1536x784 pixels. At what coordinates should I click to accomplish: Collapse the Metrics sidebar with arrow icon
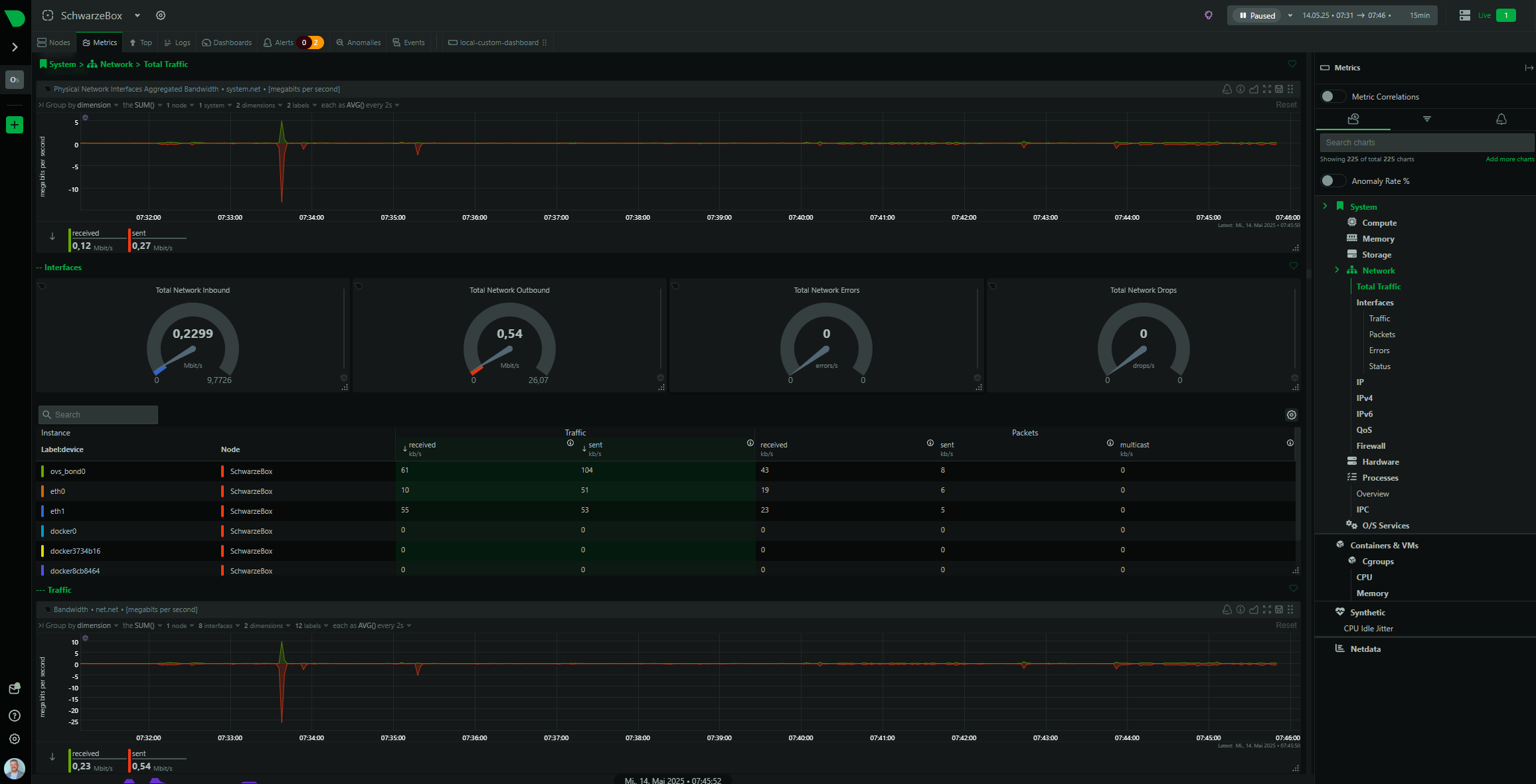[1529, 68]
